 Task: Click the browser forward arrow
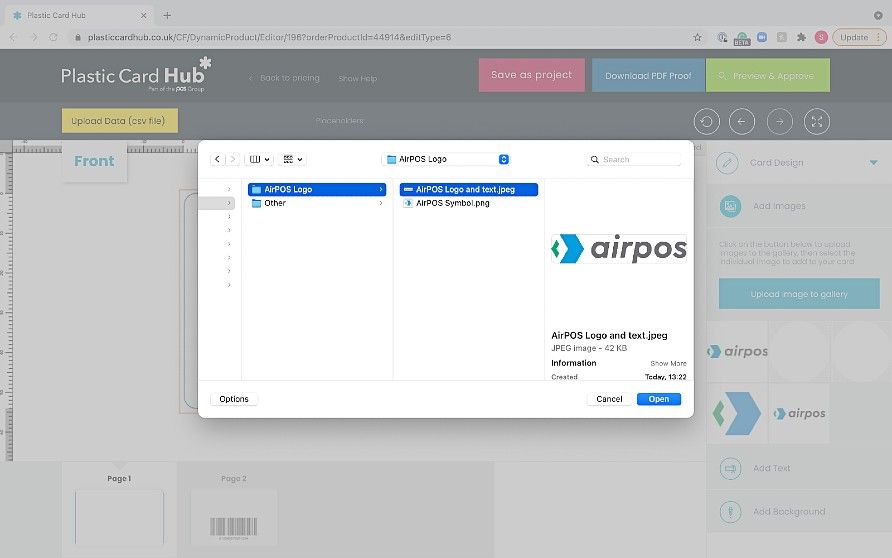click(x=34, y=37)
